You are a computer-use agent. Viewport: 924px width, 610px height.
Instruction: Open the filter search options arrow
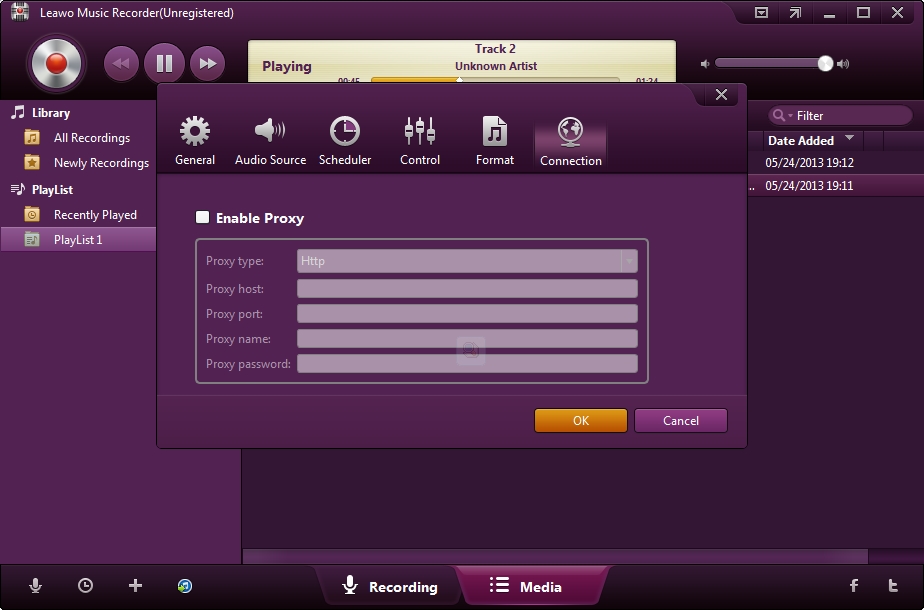tap(790, 116)
